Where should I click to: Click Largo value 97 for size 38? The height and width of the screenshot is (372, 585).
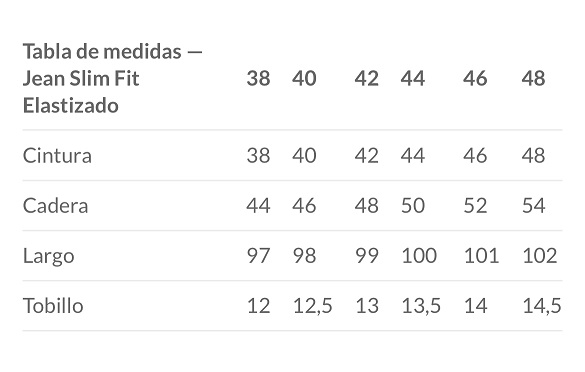258,256
